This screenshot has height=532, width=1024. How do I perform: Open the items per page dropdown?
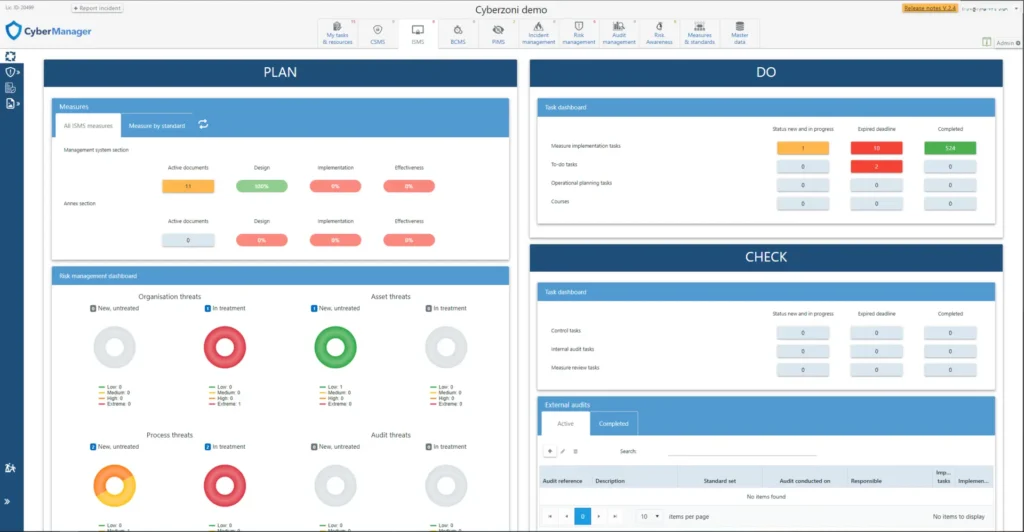pos(649,516)
